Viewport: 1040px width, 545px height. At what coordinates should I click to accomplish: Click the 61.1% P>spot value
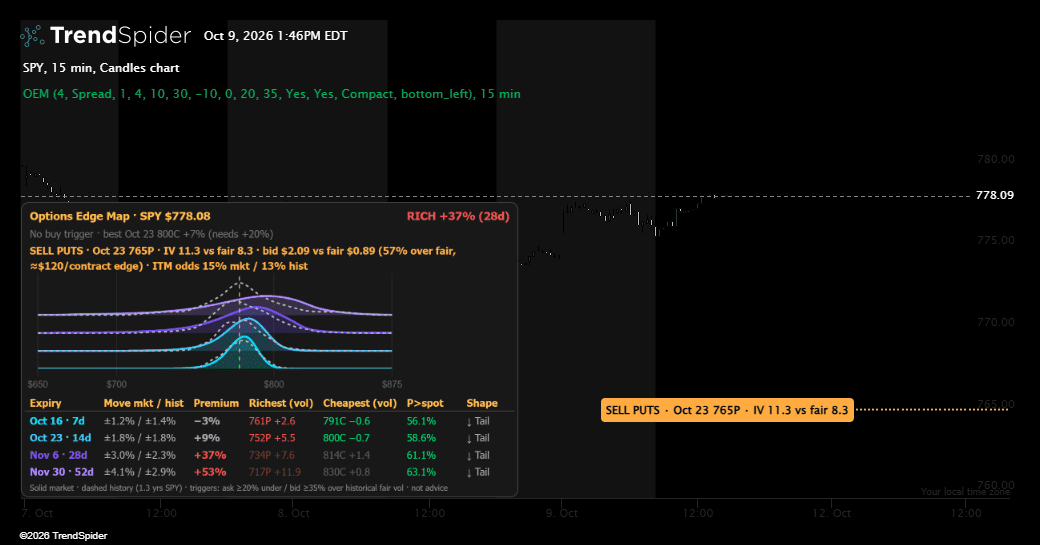point(421,455)
